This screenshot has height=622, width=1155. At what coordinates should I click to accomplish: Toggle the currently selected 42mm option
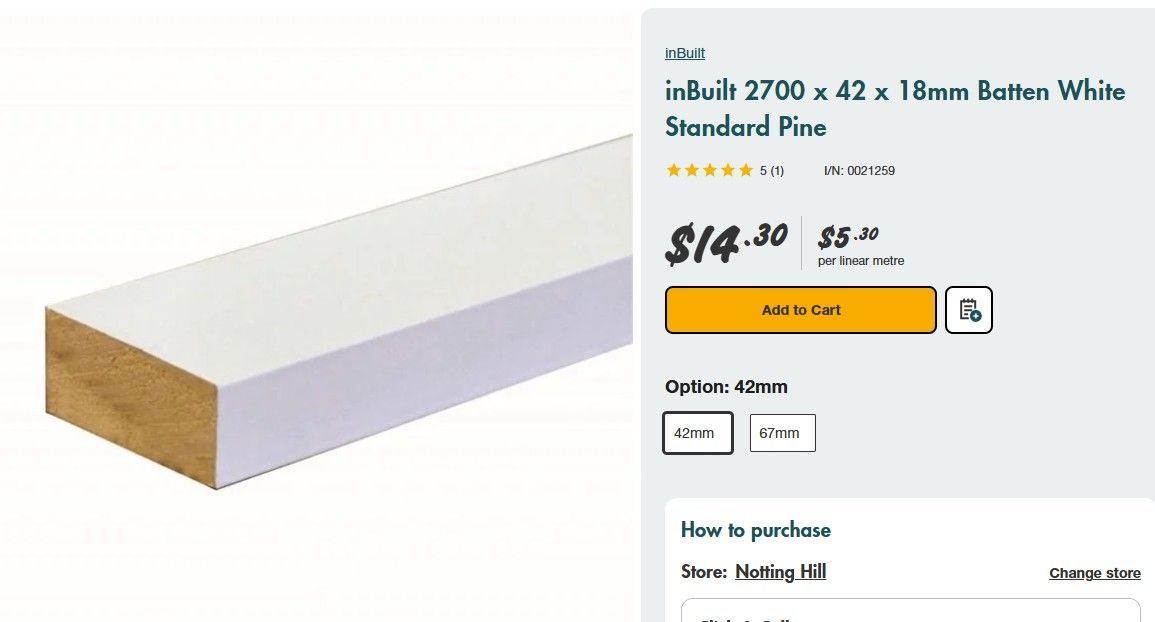(x=697, y=432)
